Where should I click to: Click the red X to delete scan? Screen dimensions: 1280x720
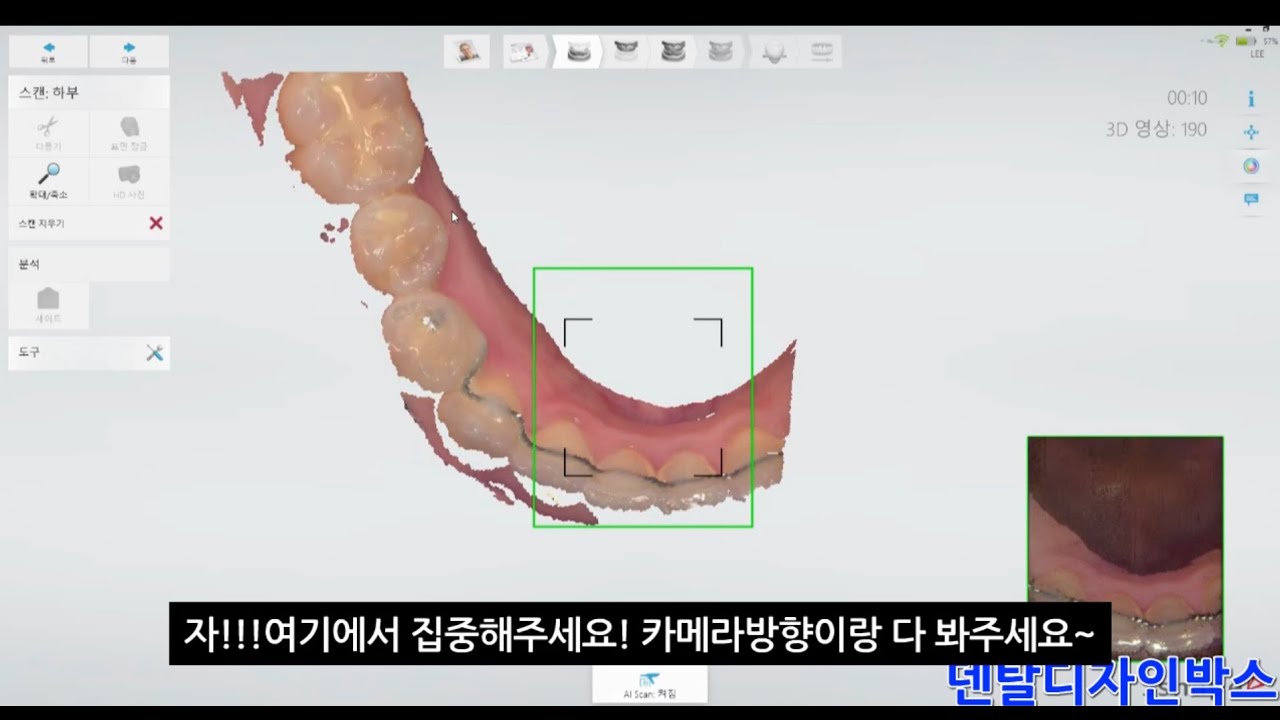point(156,223)
